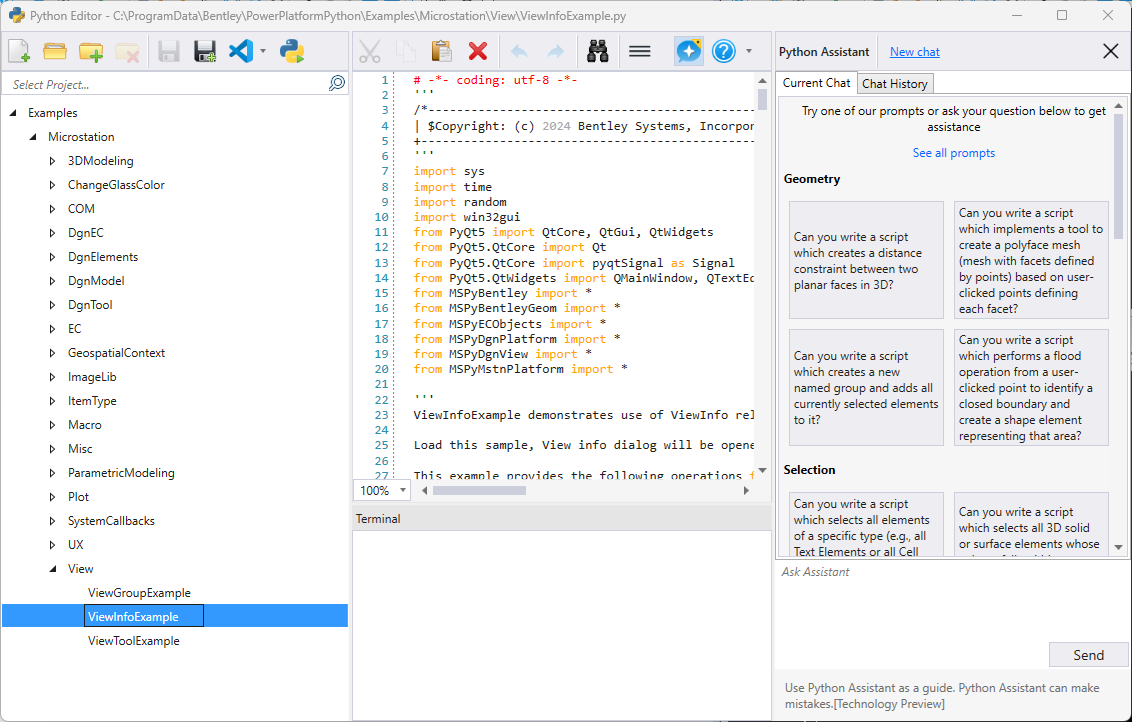The width and height of the screenshot is (1132, 722).
Task: Open Help using the question mark icon
Action: (x=723, y=51)
